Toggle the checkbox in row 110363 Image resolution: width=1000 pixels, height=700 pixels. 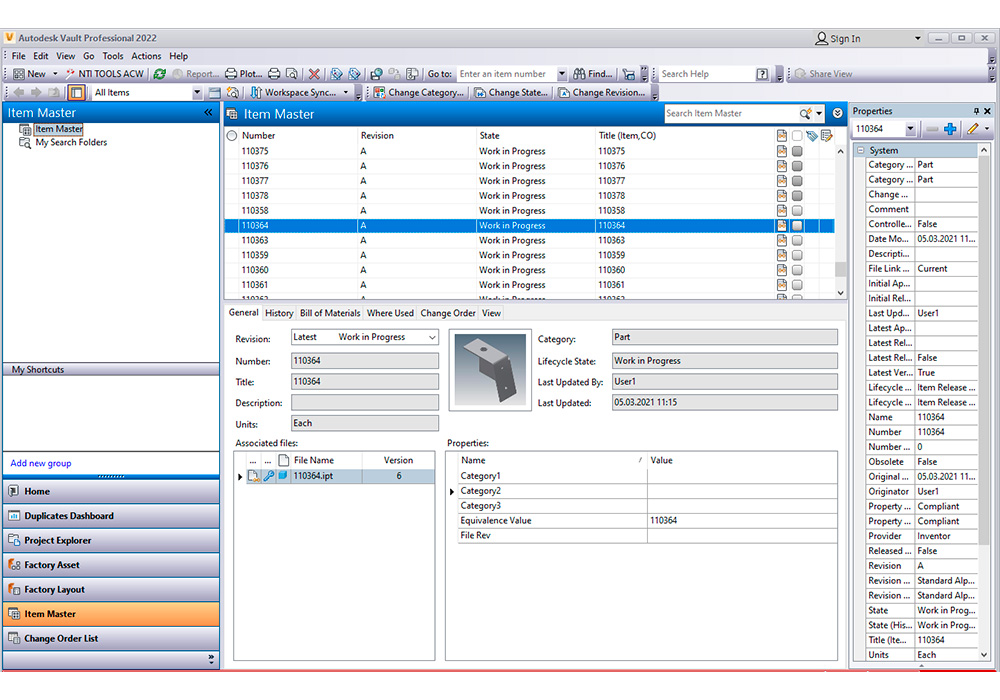[x=797, y=240]
